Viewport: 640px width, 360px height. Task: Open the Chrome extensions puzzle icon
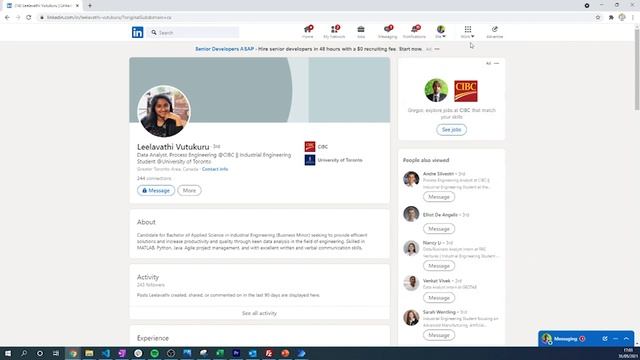coord(611,18)
